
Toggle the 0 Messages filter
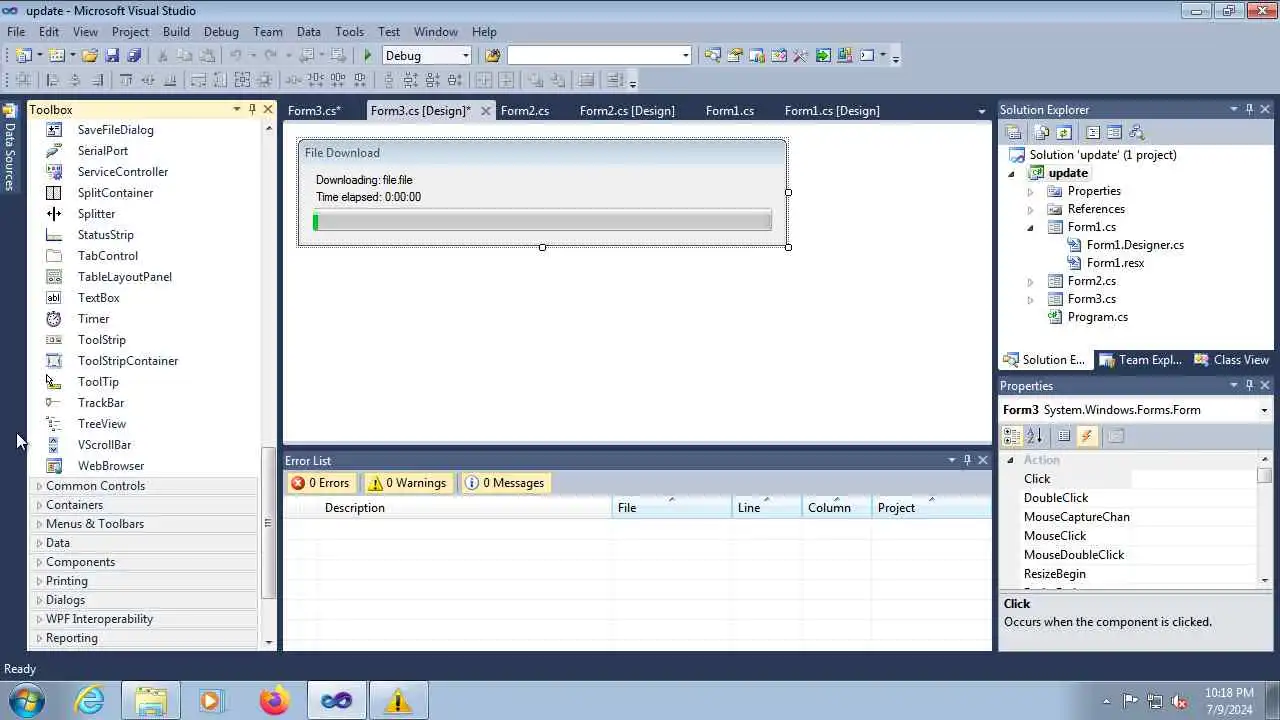tap(505, 483)
